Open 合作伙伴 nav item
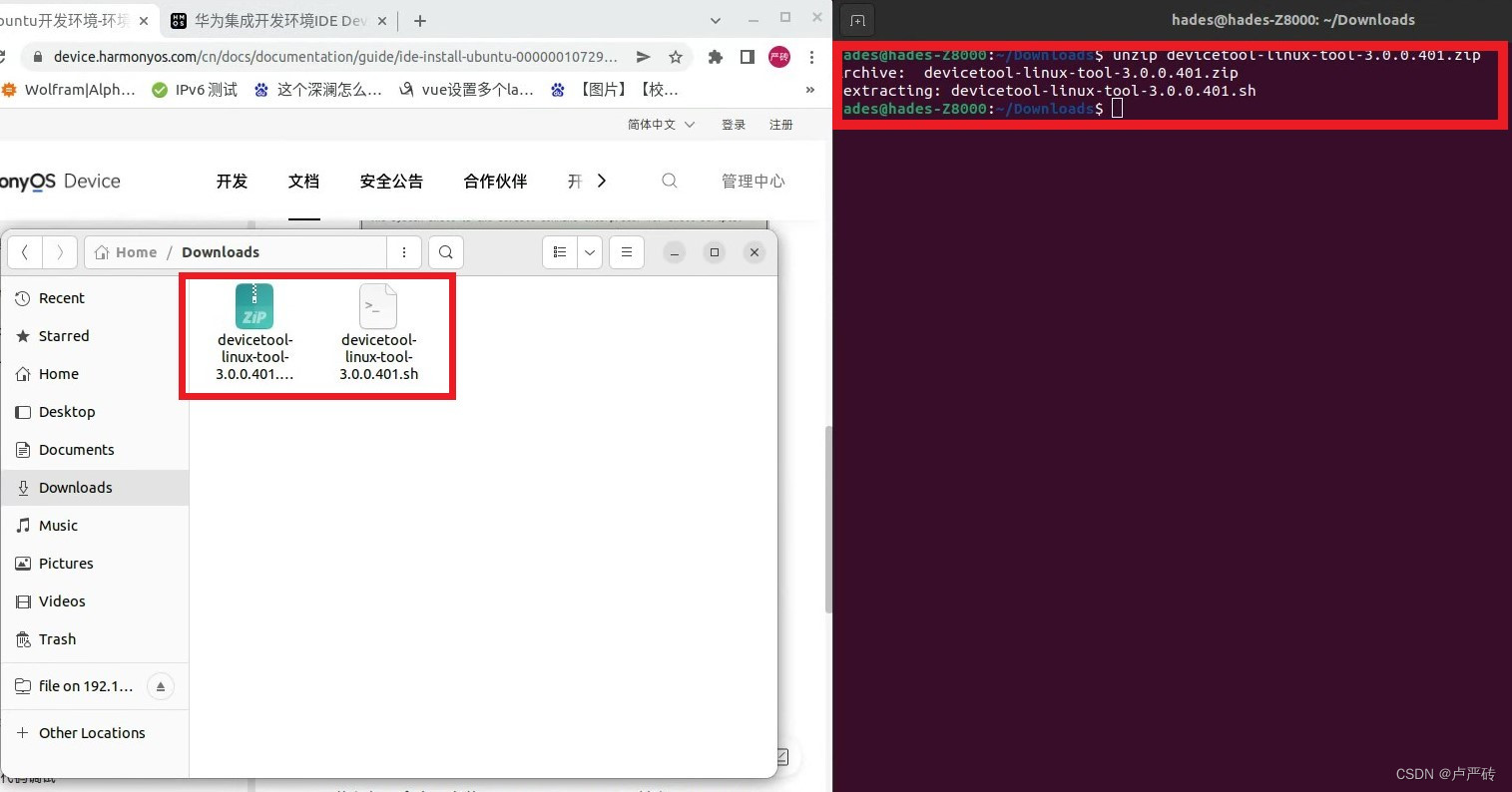The width and height of the screenshot is (1512, 792). [x=495, y=181]
